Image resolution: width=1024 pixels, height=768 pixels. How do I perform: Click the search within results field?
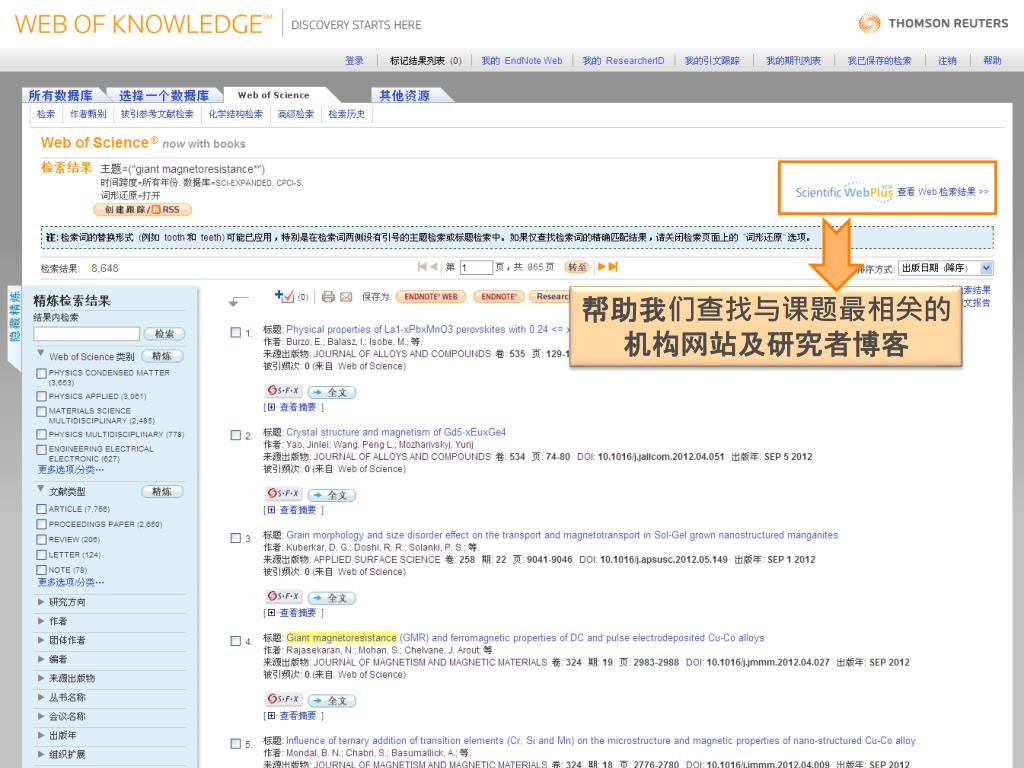[86, 334]
